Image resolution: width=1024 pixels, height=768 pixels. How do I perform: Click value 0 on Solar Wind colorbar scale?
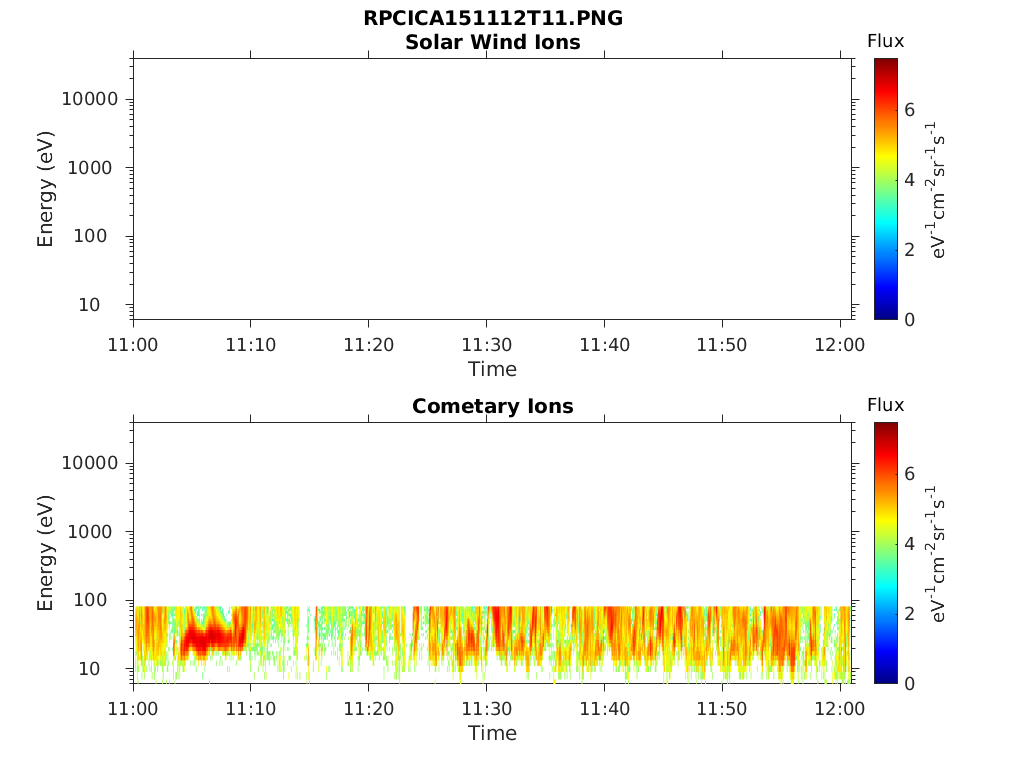point(910,320)
